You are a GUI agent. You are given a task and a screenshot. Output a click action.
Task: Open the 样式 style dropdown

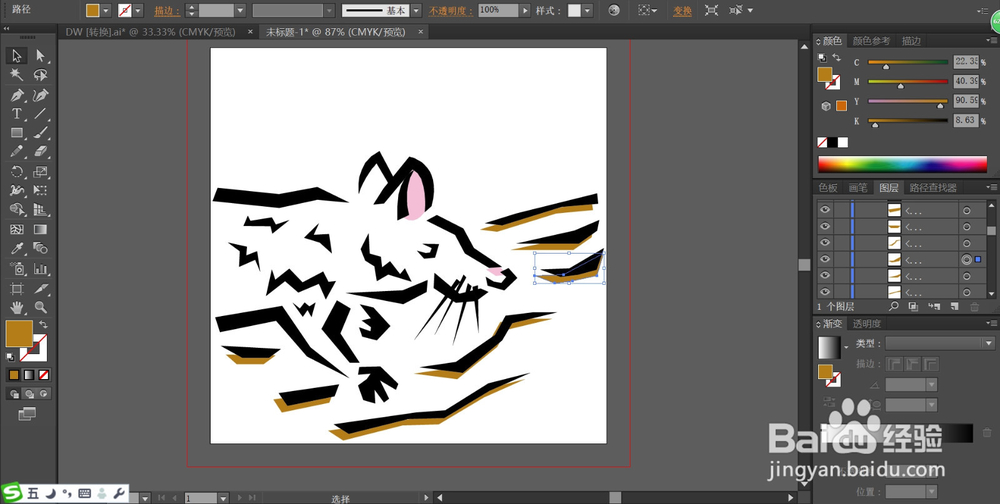tap(587, 11)
